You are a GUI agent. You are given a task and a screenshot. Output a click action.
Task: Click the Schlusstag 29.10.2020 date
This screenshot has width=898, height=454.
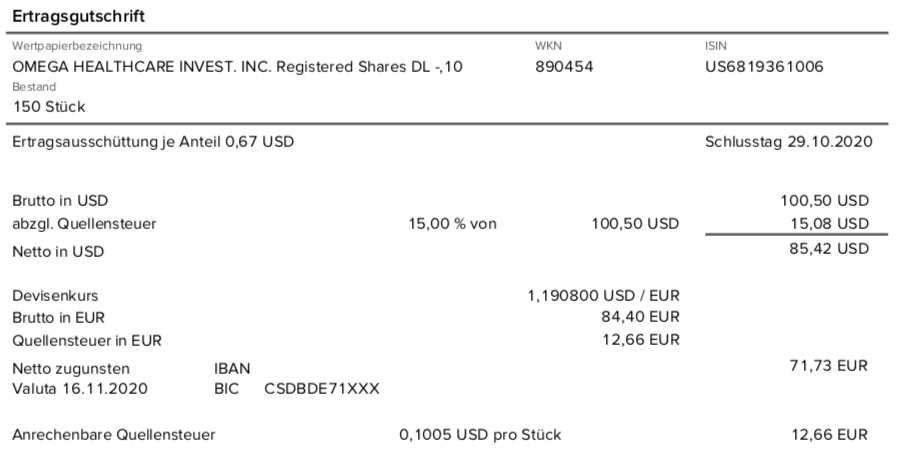coord(789,141)
